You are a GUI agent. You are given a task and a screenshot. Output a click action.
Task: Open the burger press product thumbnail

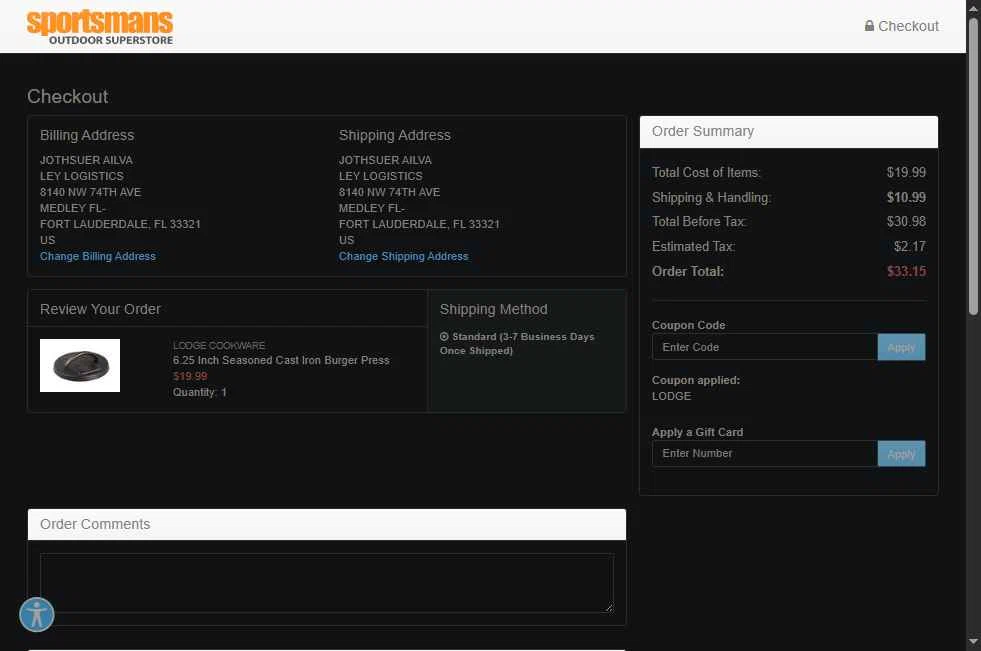80,365
